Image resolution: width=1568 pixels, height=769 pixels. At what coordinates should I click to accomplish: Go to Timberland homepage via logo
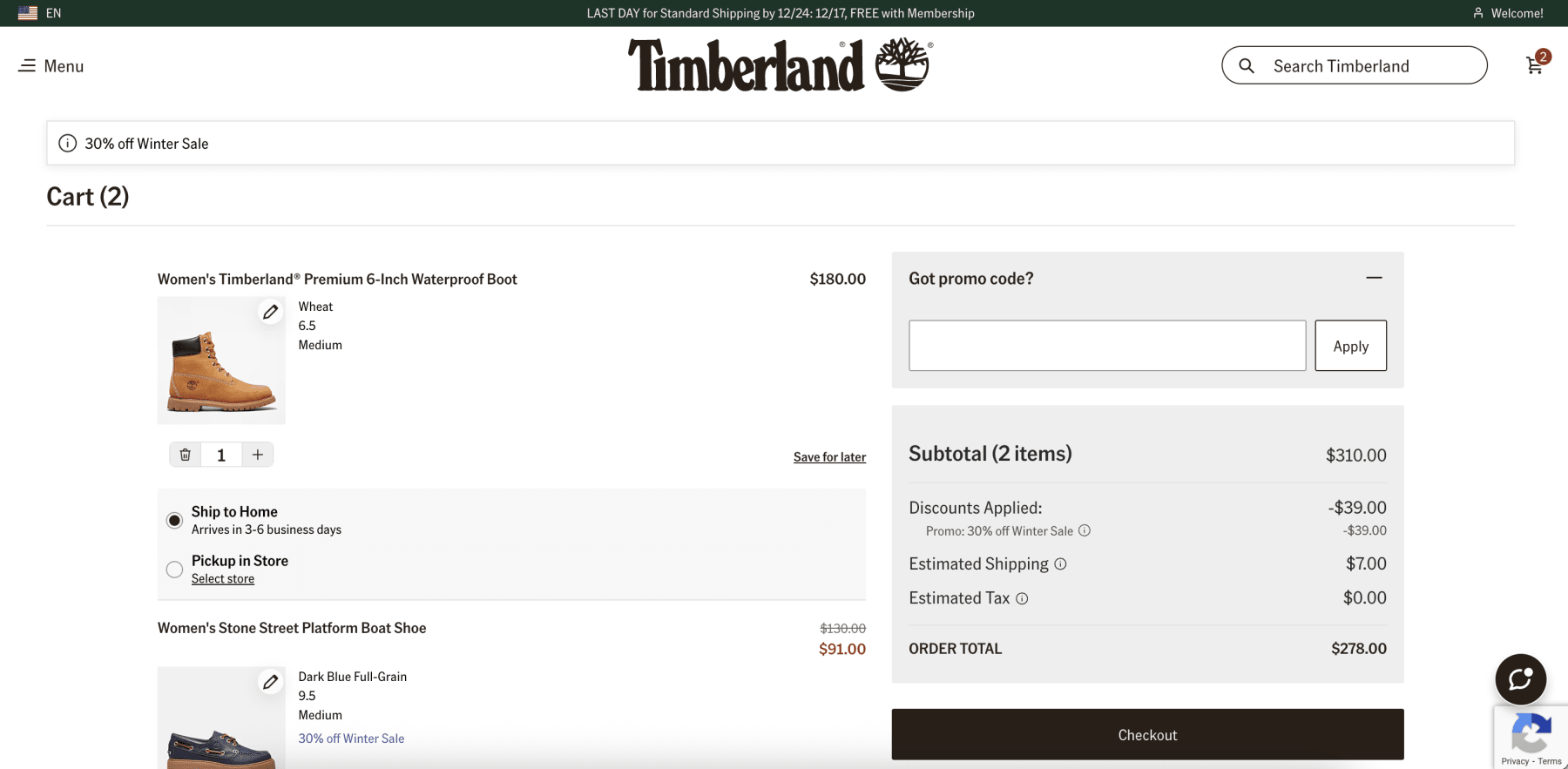pyautogui.click(x=781, y=64)
